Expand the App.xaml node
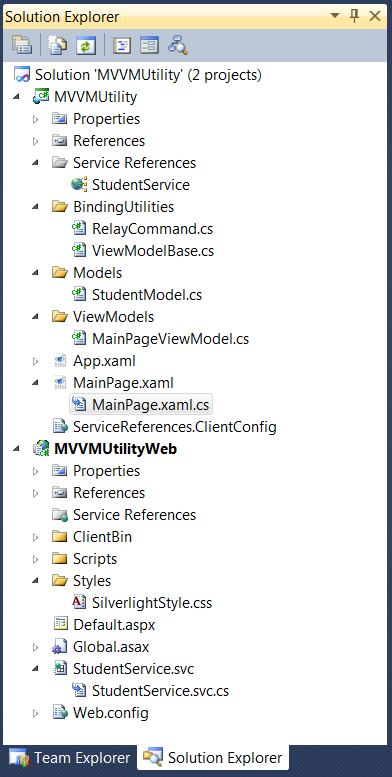Image resolution: width=392 pixels, height=777 pixels. pos(36,361)
